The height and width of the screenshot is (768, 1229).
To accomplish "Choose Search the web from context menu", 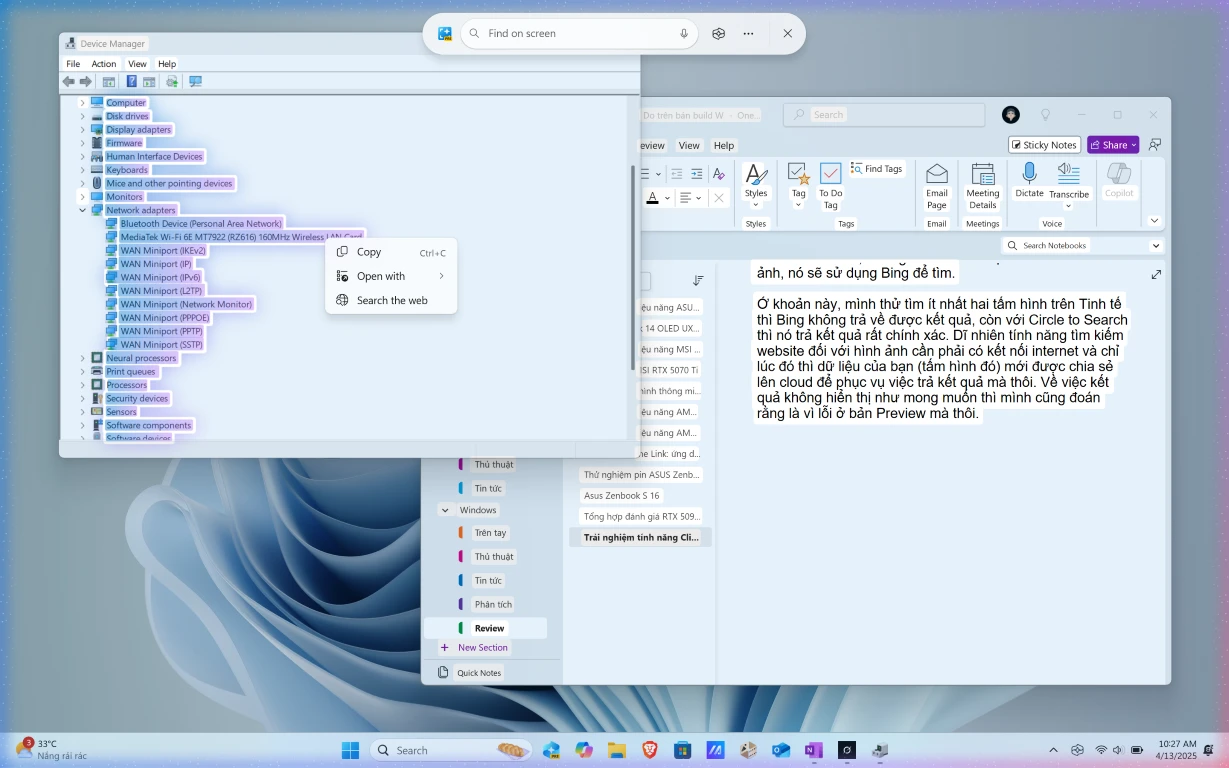I will pos(391,300).
